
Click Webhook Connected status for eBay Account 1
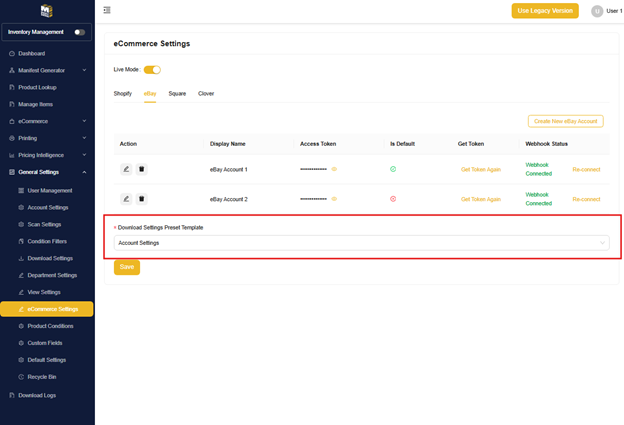click(538, 169)
